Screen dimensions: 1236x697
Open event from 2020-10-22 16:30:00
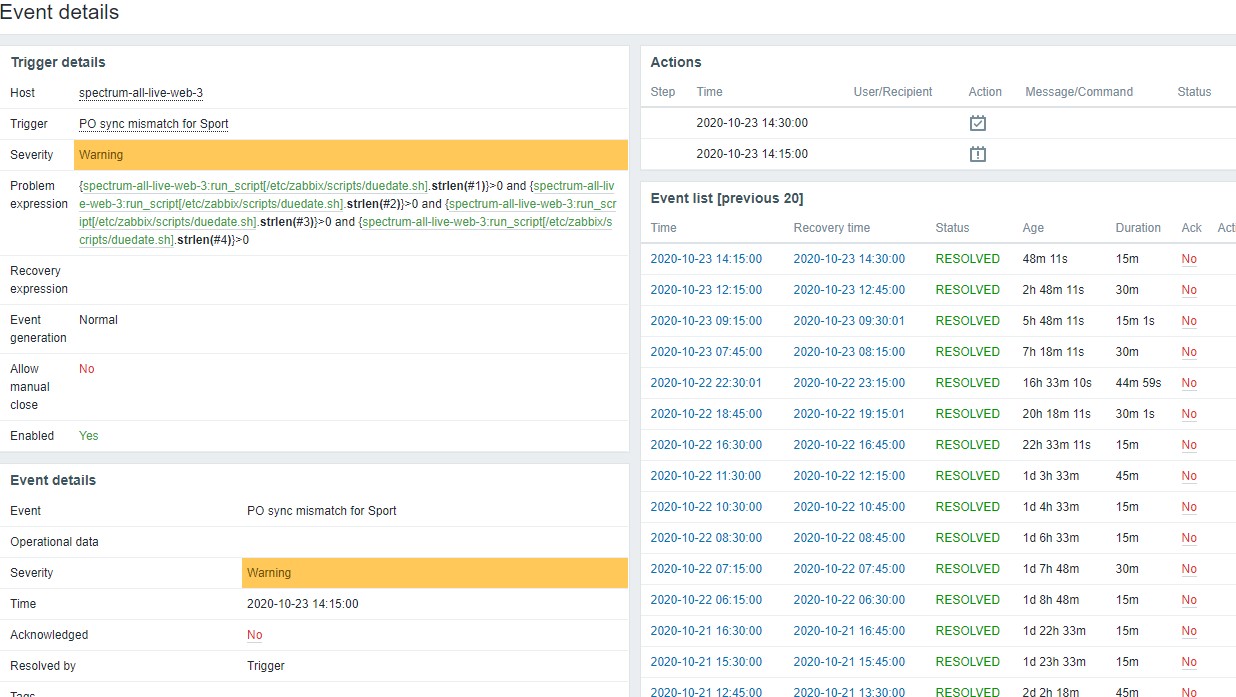tap(705, 445)
